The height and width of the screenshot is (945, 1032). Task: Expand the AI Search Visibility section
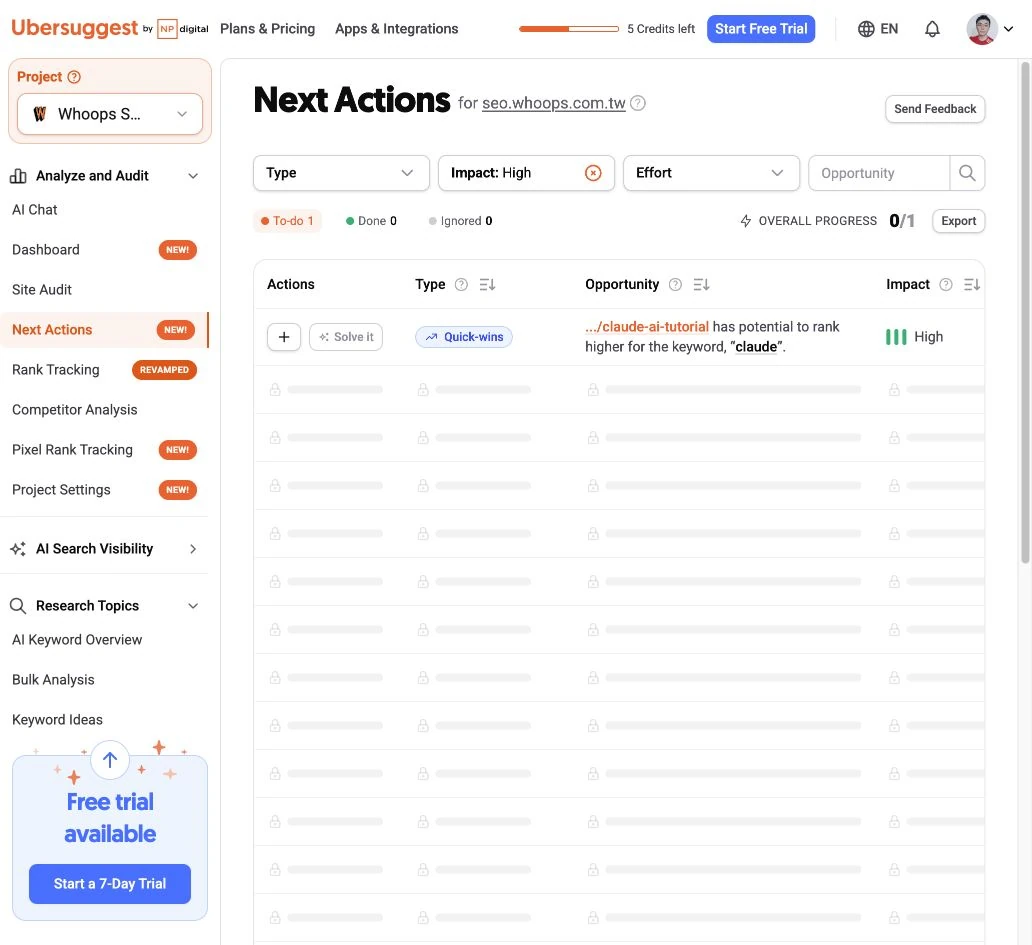point(193,549)
